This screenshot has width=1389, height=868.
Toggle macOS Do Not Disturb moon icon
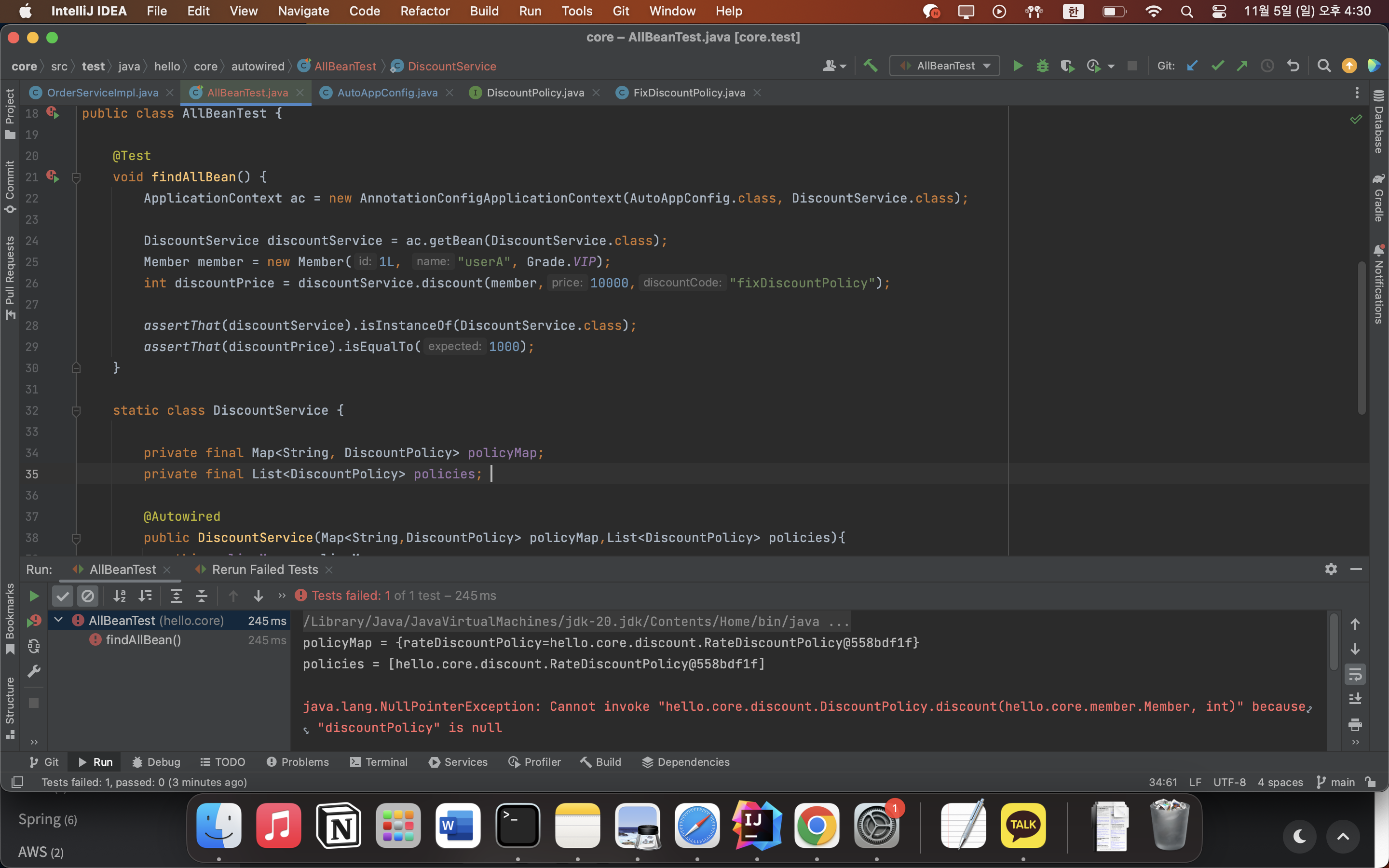[x=1300, y=837]
